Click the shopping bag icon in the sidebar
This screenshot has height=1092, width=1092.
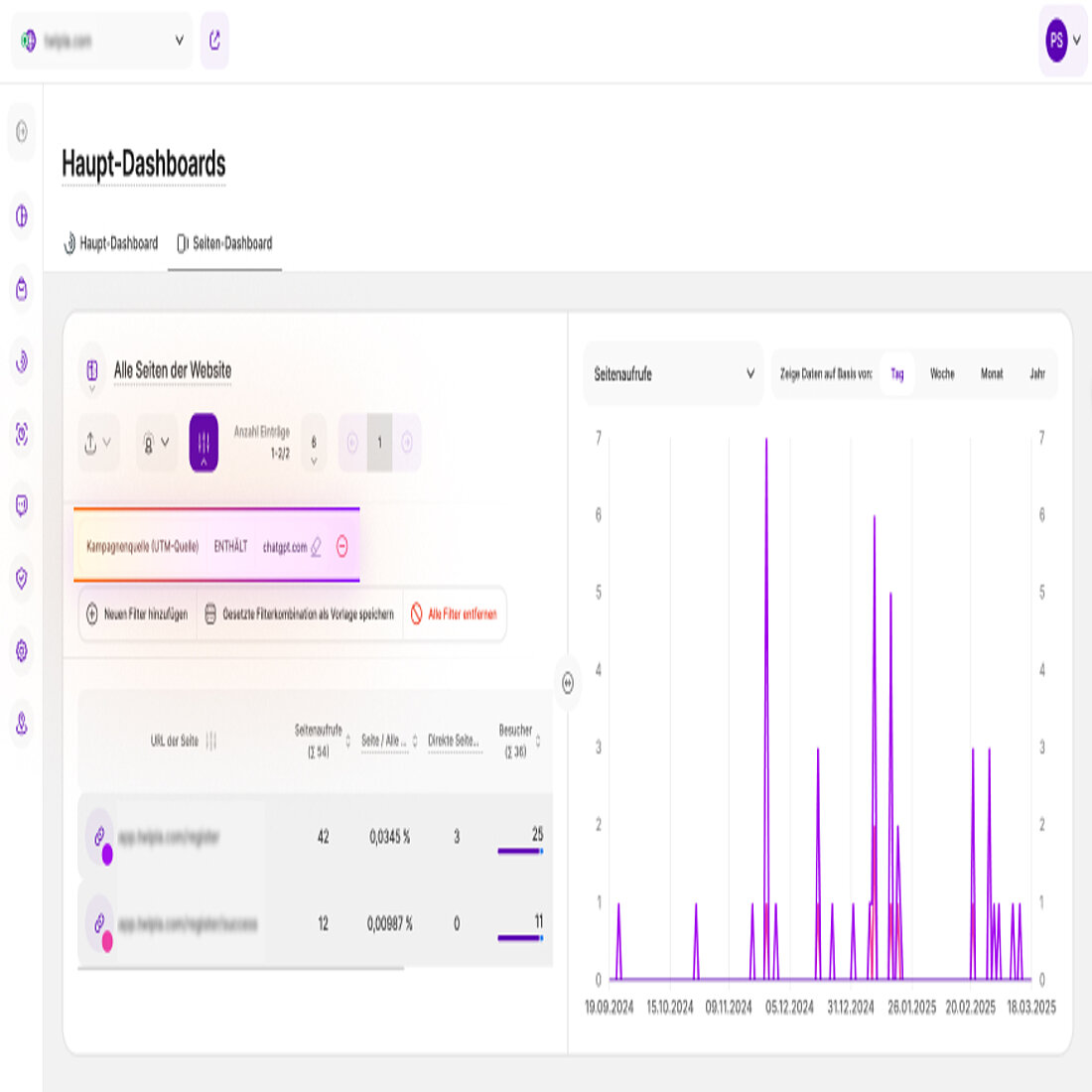(x=21, y=290)
